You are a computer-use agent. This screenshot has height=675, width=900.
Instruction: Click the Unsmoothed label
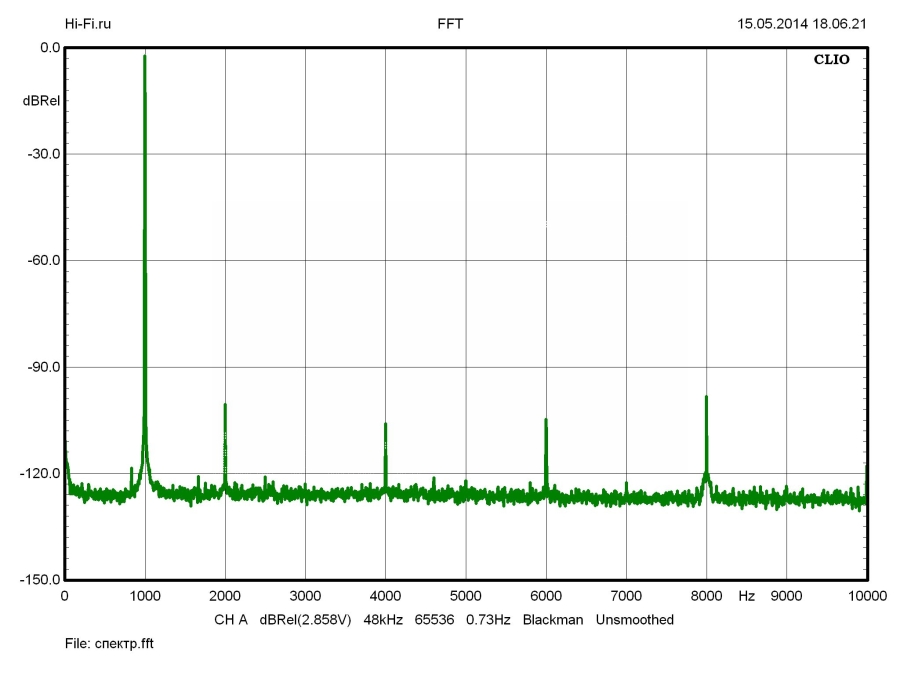[635, 620]
